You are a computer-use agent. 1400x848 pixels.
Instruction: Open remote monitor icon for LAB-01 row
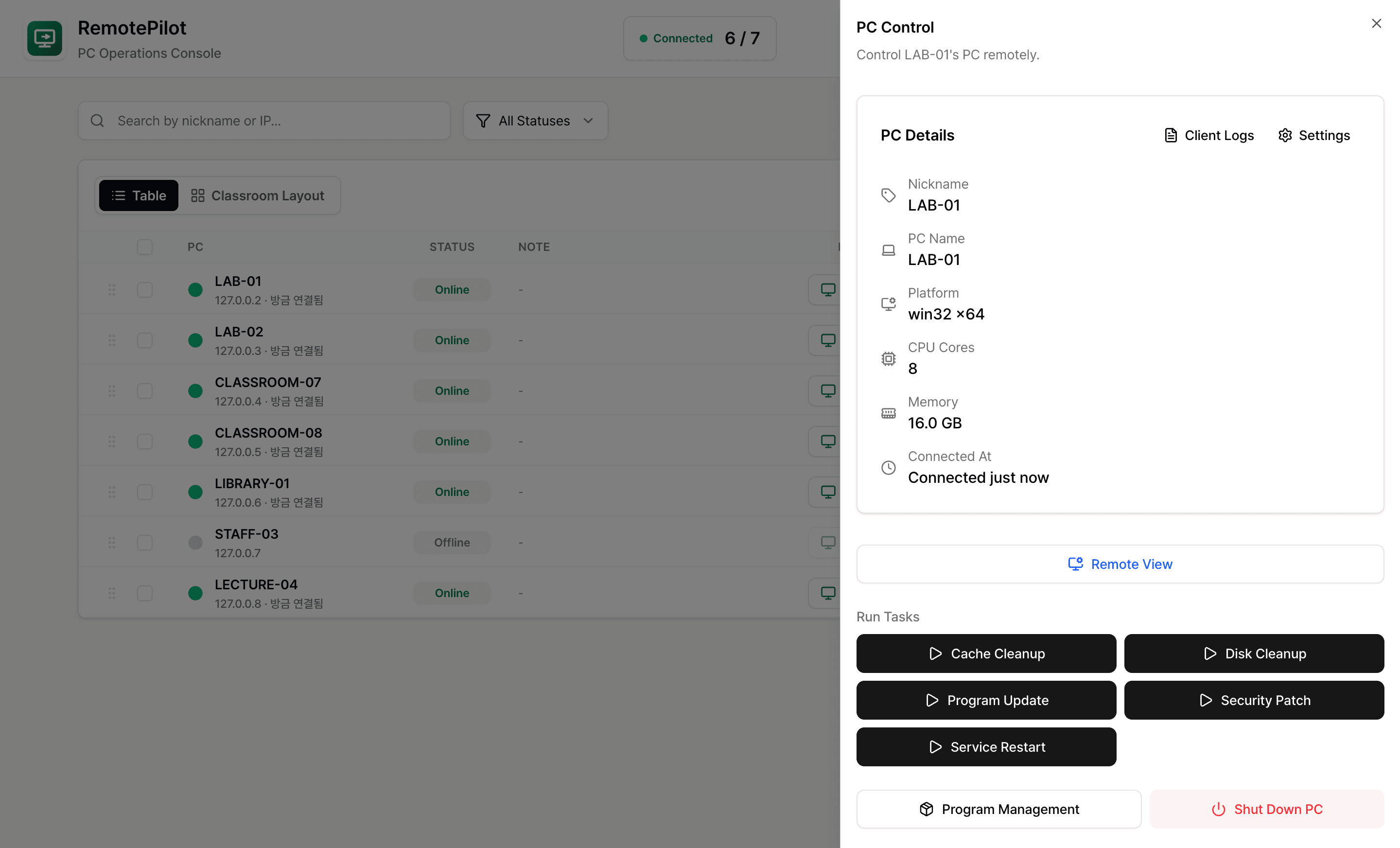coord(827,289)
